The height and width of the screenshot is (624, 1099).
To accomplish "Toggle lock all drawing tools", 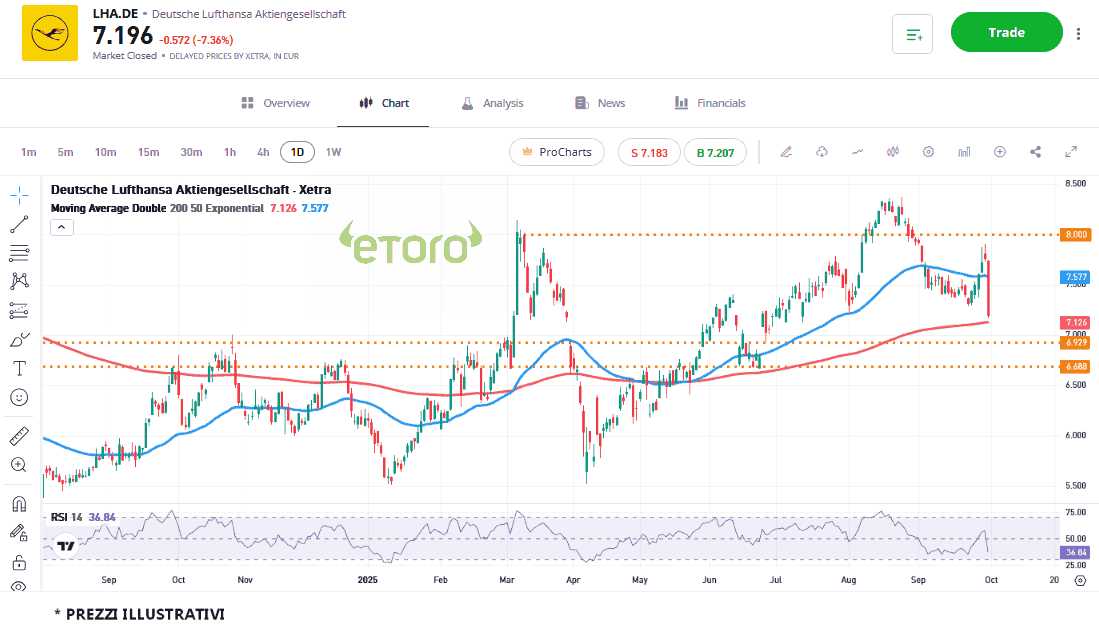I will 19,562.
